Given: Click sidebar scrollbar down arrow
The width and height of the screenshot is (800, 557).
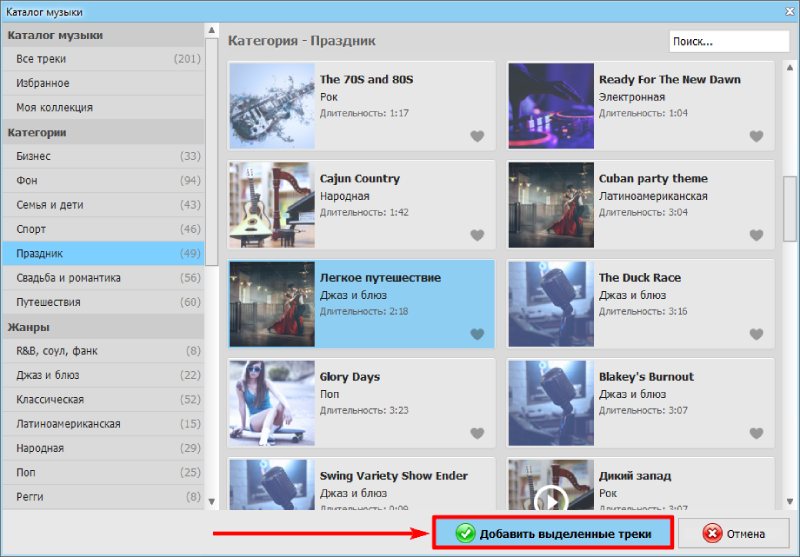Looking at the screenshot, I should click(212, 502).
